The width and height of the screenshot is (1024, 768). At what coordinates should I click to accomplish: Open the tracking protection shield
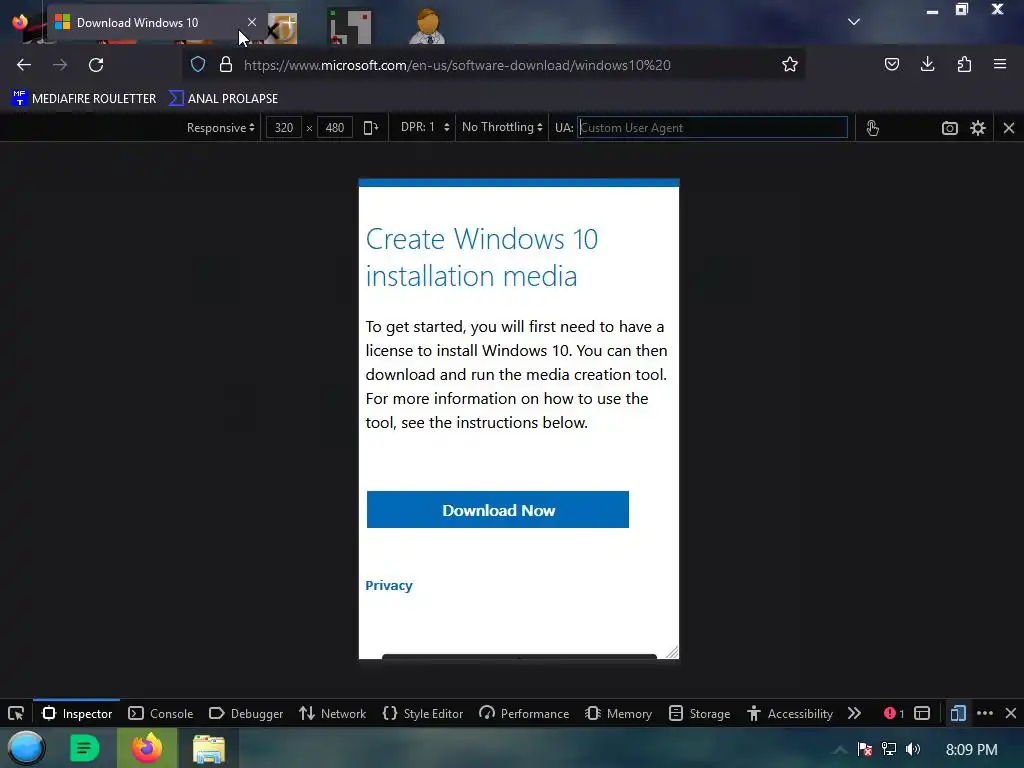point(198,65)
